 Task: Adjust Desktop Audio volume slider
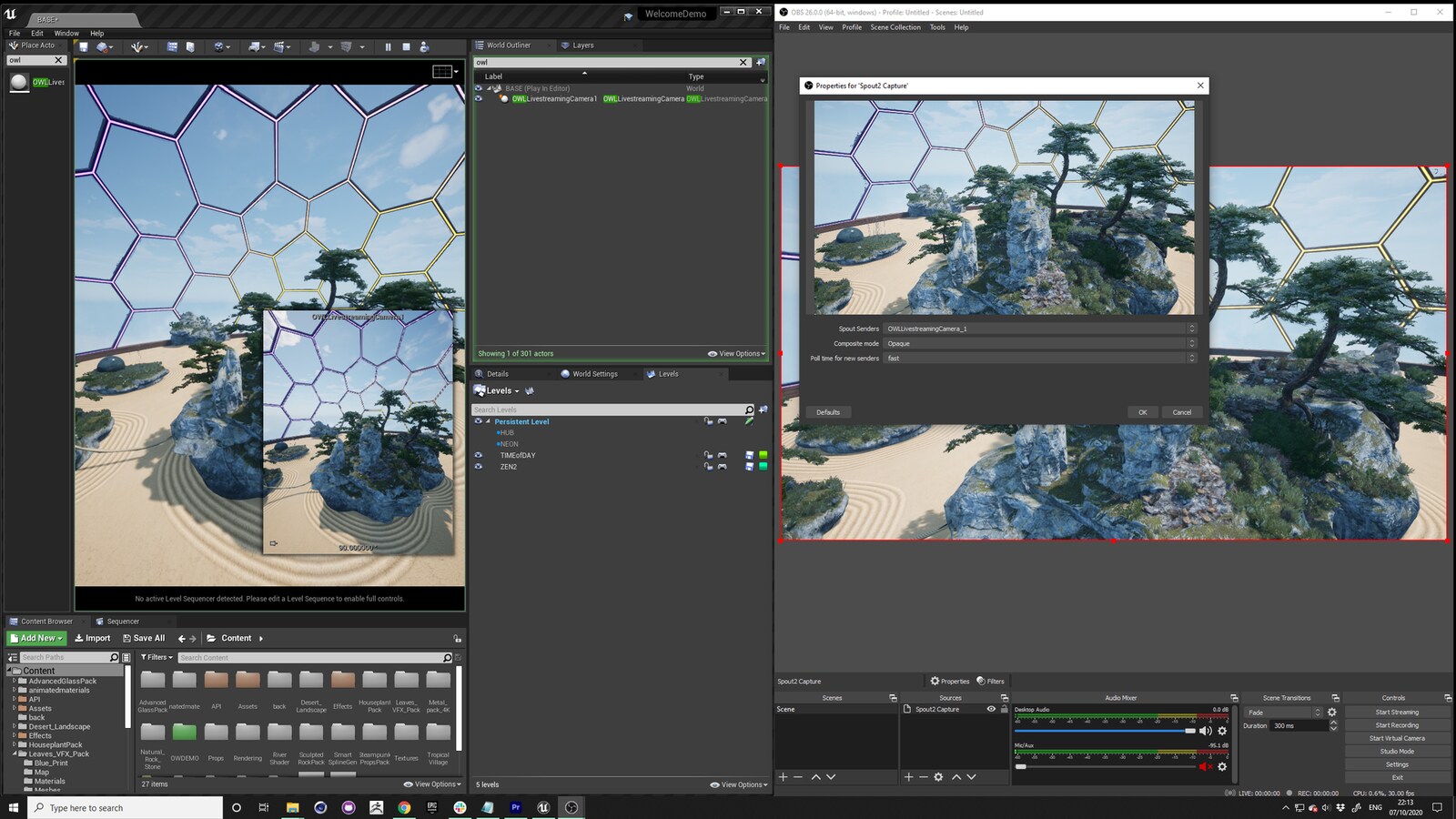point(1105,731)
